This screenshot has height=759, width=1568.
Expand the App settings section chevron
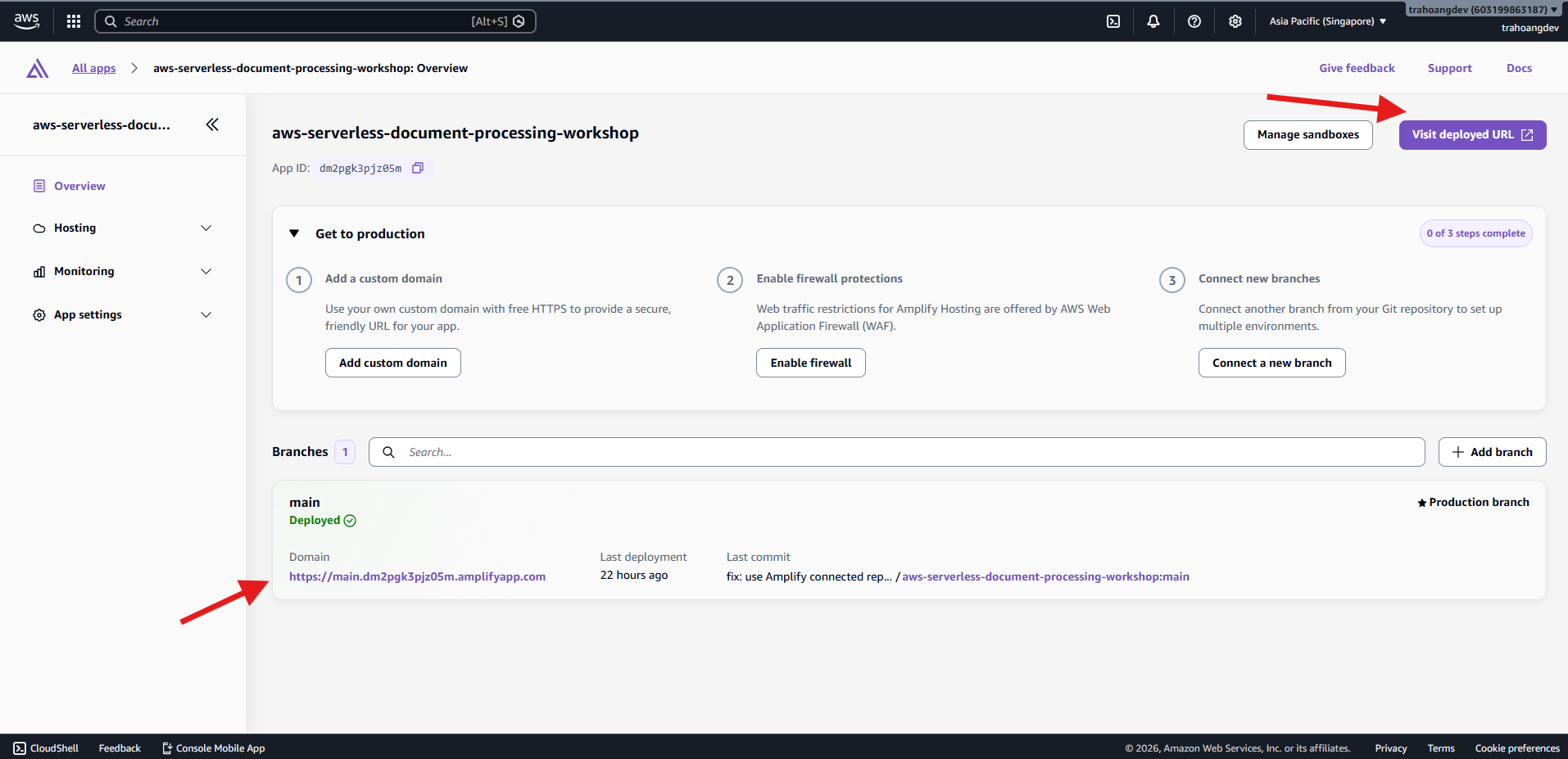(206, 315)
